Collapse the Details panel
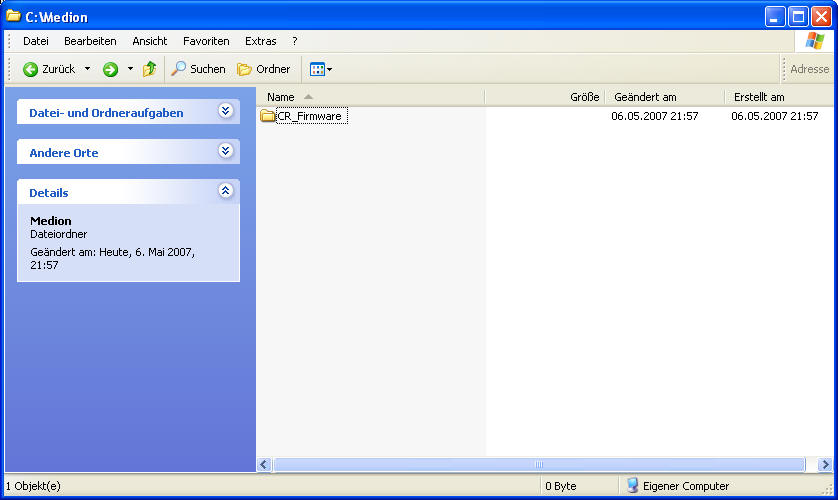 click(x=226, y=191)
